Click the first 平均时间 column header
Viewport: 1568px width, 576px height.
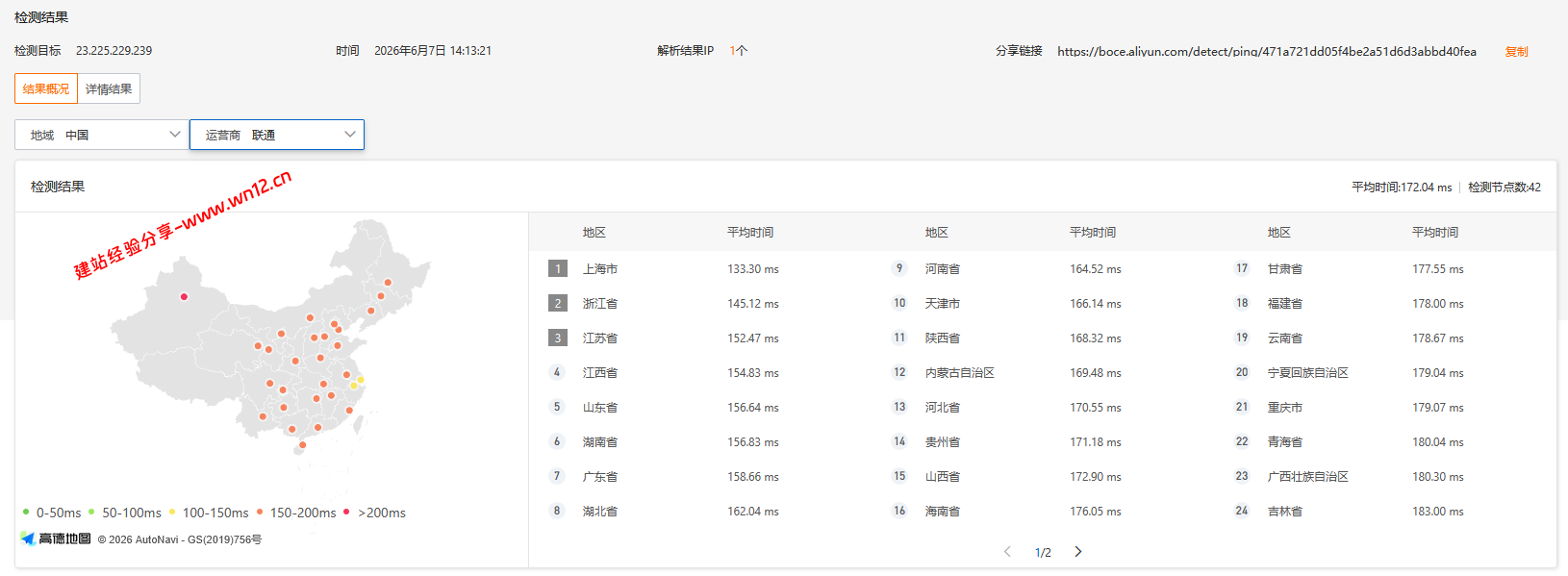pos(750,233)
